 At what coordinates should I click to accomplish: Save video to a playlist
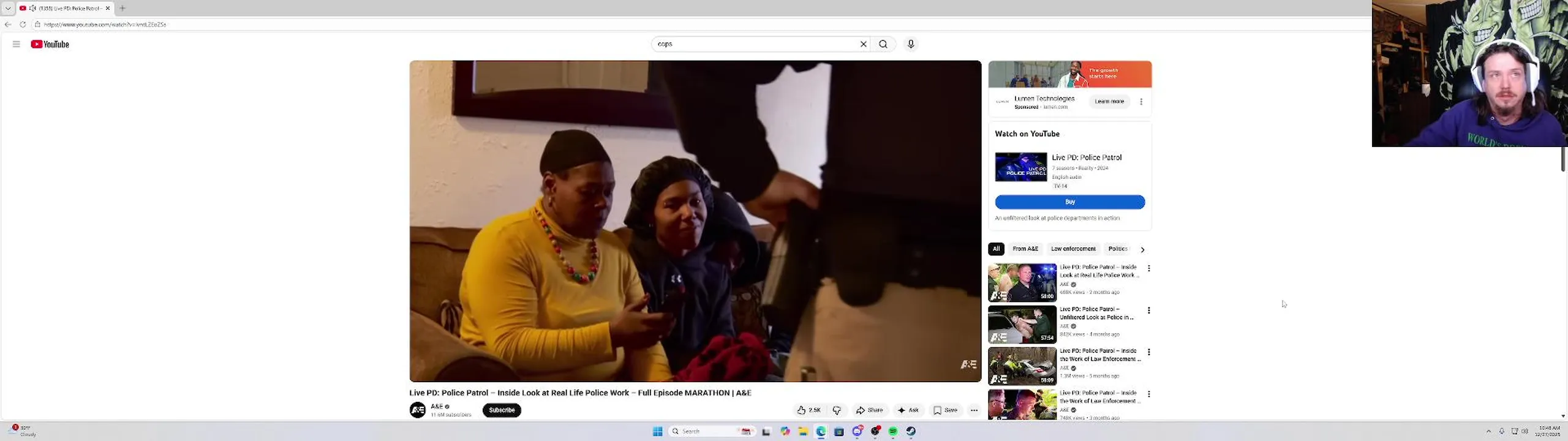(945, 410)
